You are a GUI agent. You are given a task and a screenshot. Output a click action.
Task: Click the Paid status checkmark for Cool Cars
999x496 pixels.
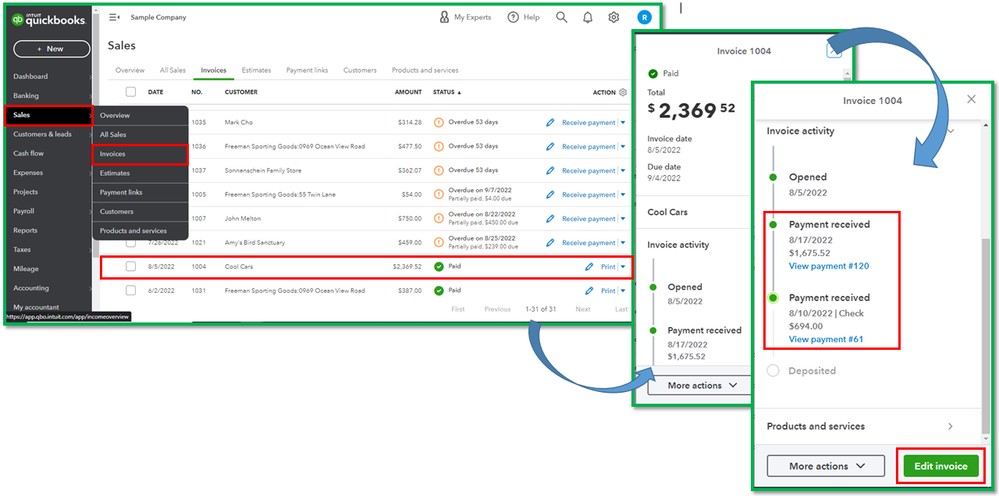pos(438,267)
